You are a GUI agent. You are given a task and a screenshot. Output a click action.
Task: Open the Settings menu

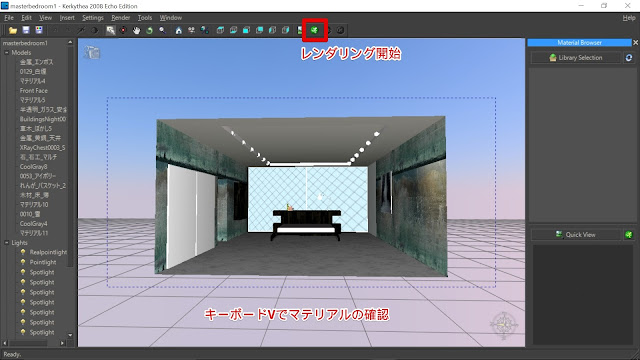(93, 18)
